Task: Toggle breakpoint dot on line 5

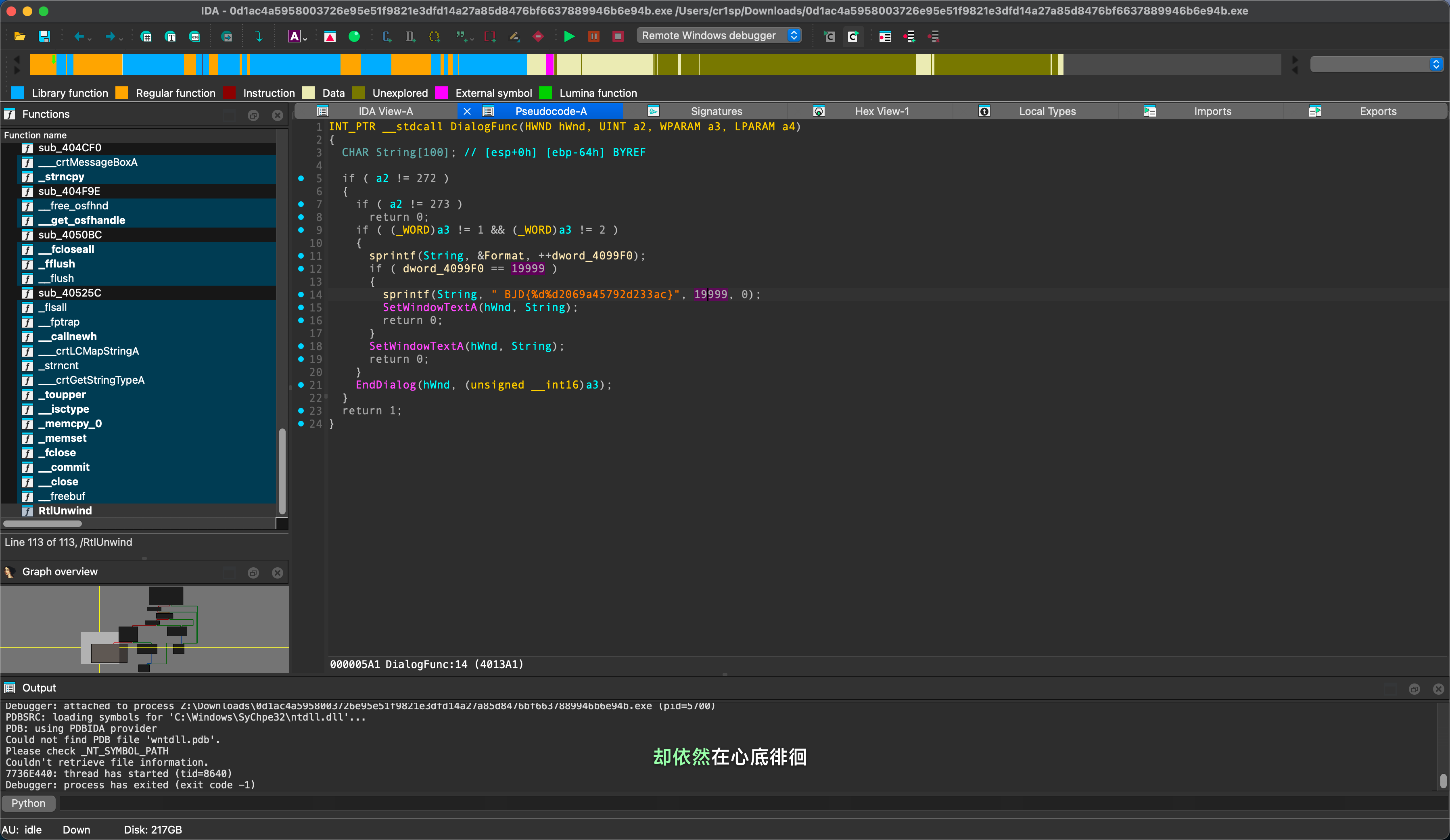Action: coord(301,178)
